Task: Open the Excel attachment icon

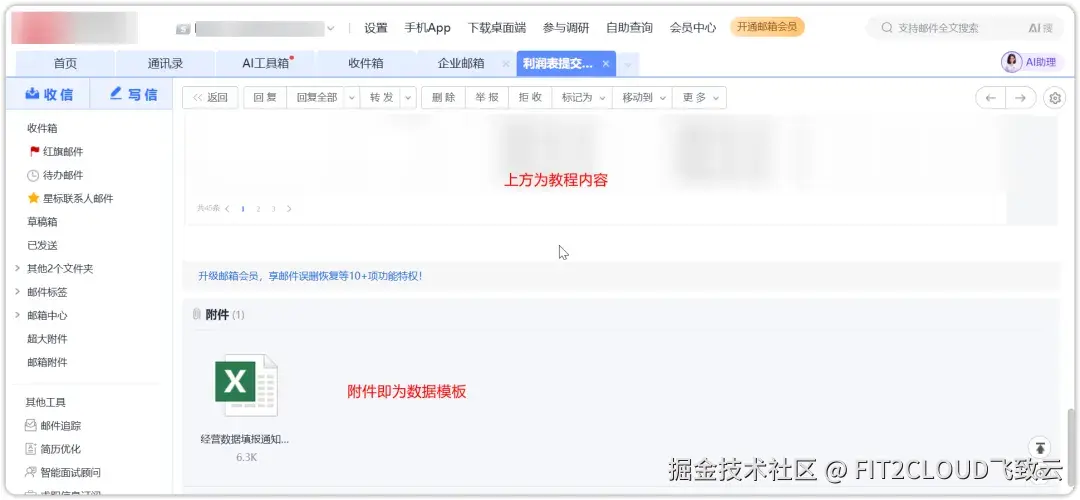Action: 246,385
